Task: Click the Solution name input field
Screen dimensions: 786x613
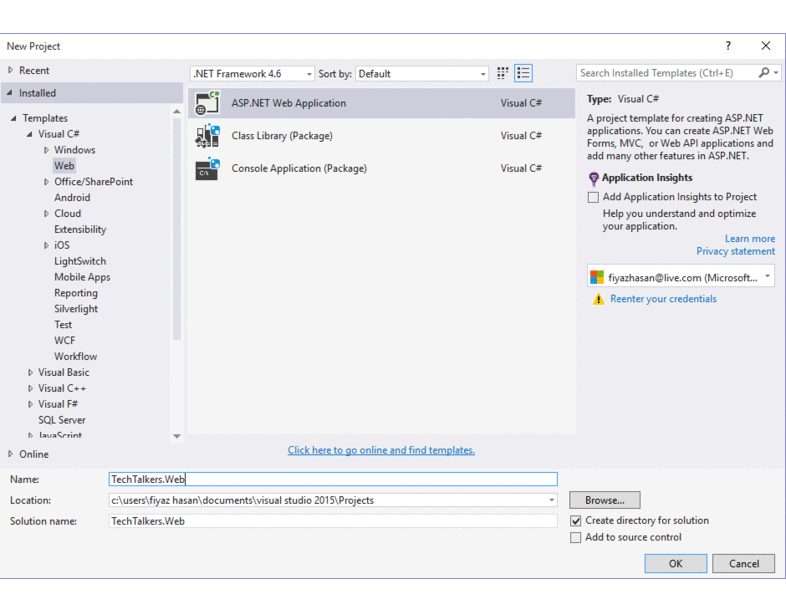Action: pyautogui.click(x=333, y=521)
